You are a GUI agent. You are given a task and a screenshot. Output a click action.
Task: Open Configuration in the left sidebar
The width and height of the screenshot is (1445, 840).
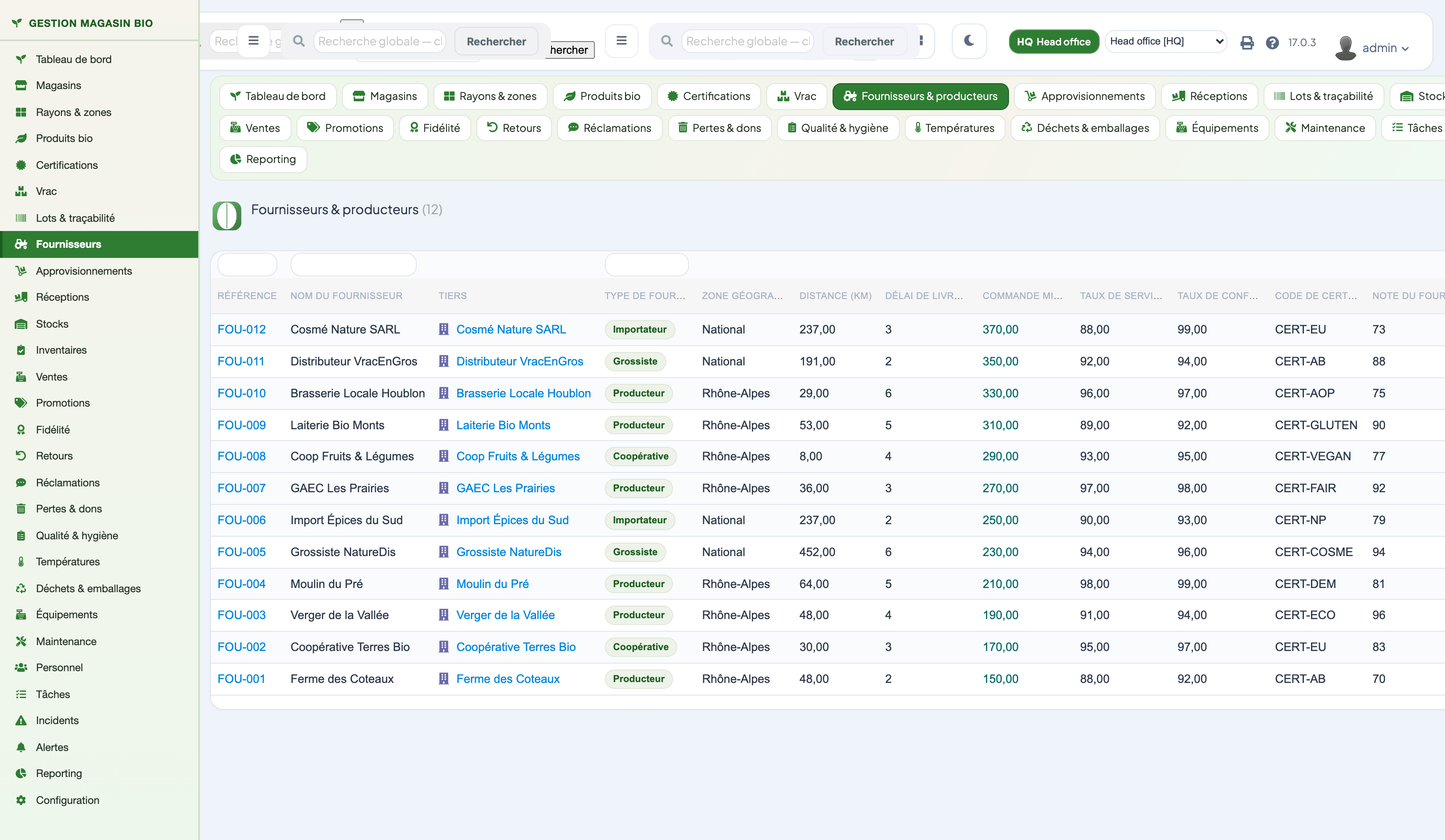point(99,800)
